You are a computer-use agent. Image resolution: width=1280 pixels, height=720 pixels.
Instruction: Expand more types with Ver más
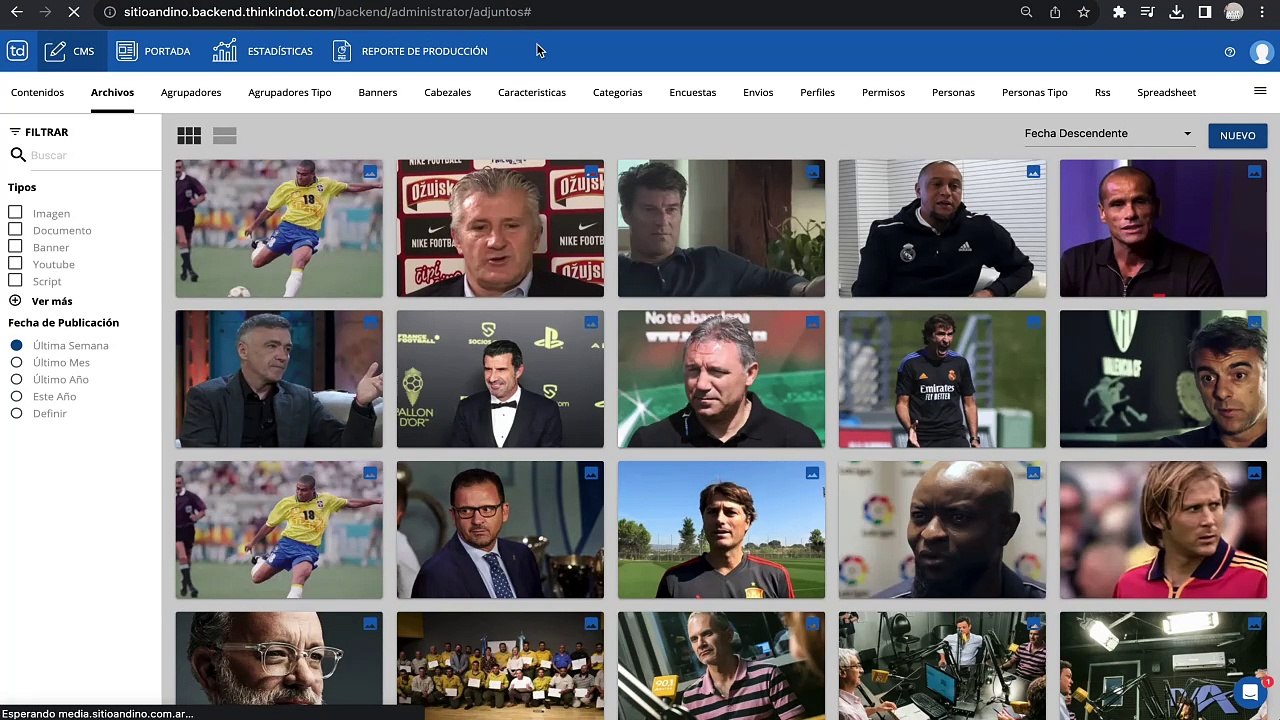point(41,301)
